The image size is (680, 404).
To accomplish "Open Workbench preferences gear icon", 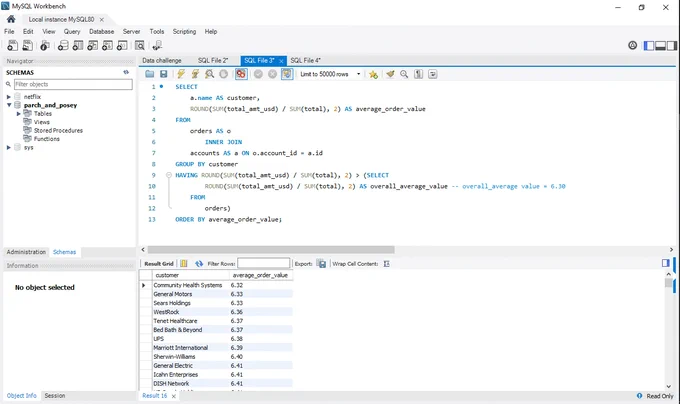I will pos(633,45).
